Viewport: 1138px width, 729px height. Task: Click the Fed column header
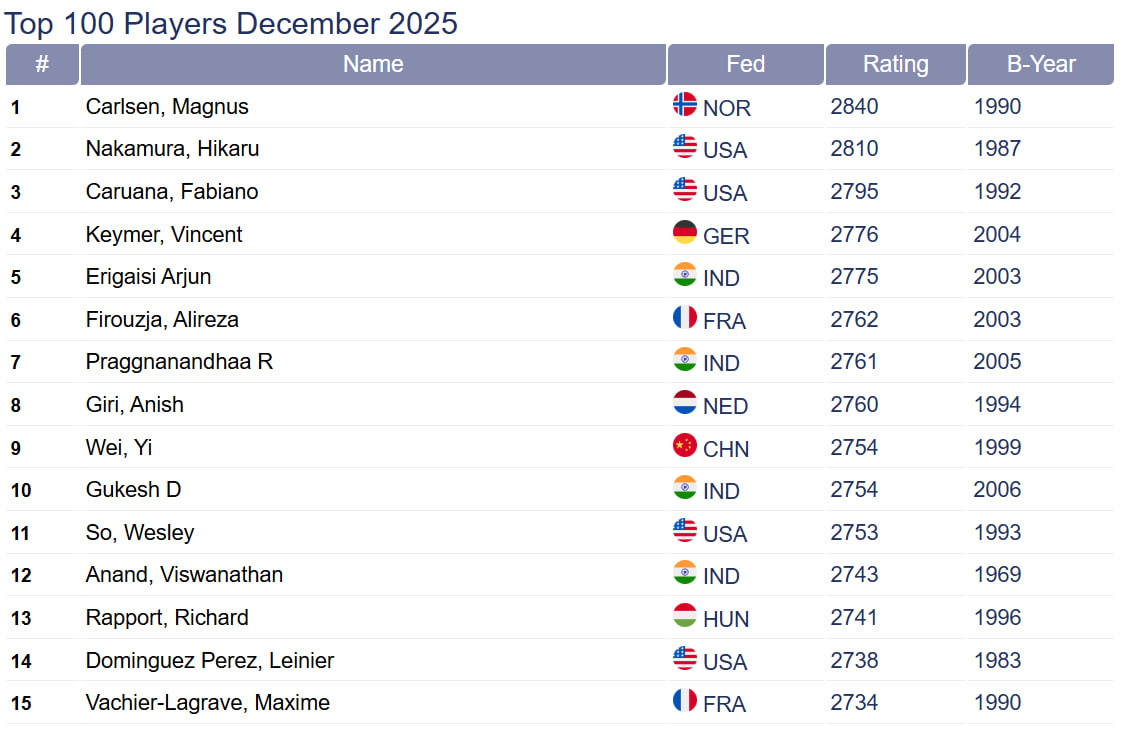point(745,64)
